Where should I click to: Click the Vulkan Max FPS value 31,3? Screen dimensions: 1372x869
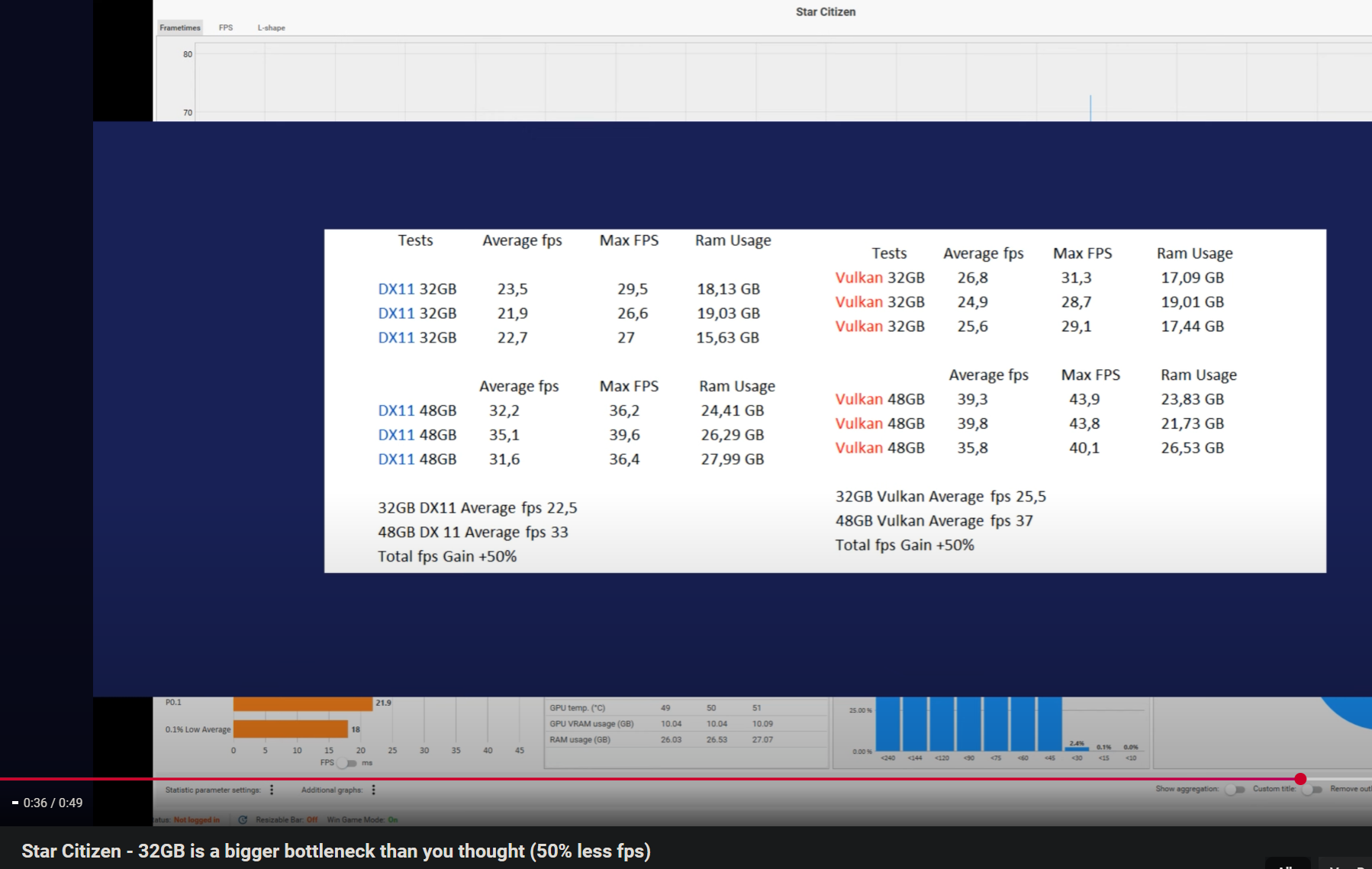tap(1077, 278)
